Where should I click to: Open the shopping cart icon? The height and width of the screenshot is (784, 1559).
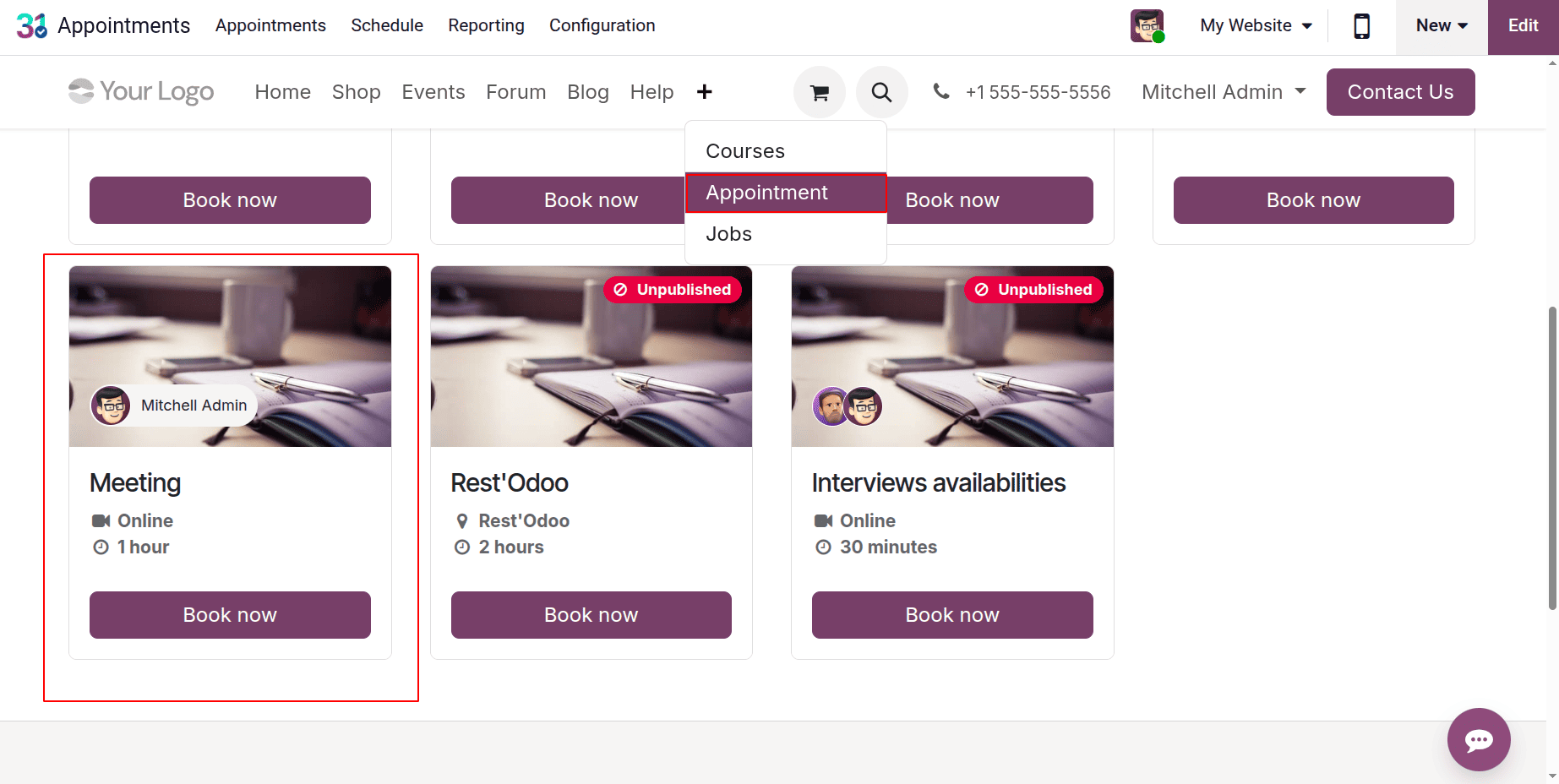pyautogui.click(x=820, y=92)
